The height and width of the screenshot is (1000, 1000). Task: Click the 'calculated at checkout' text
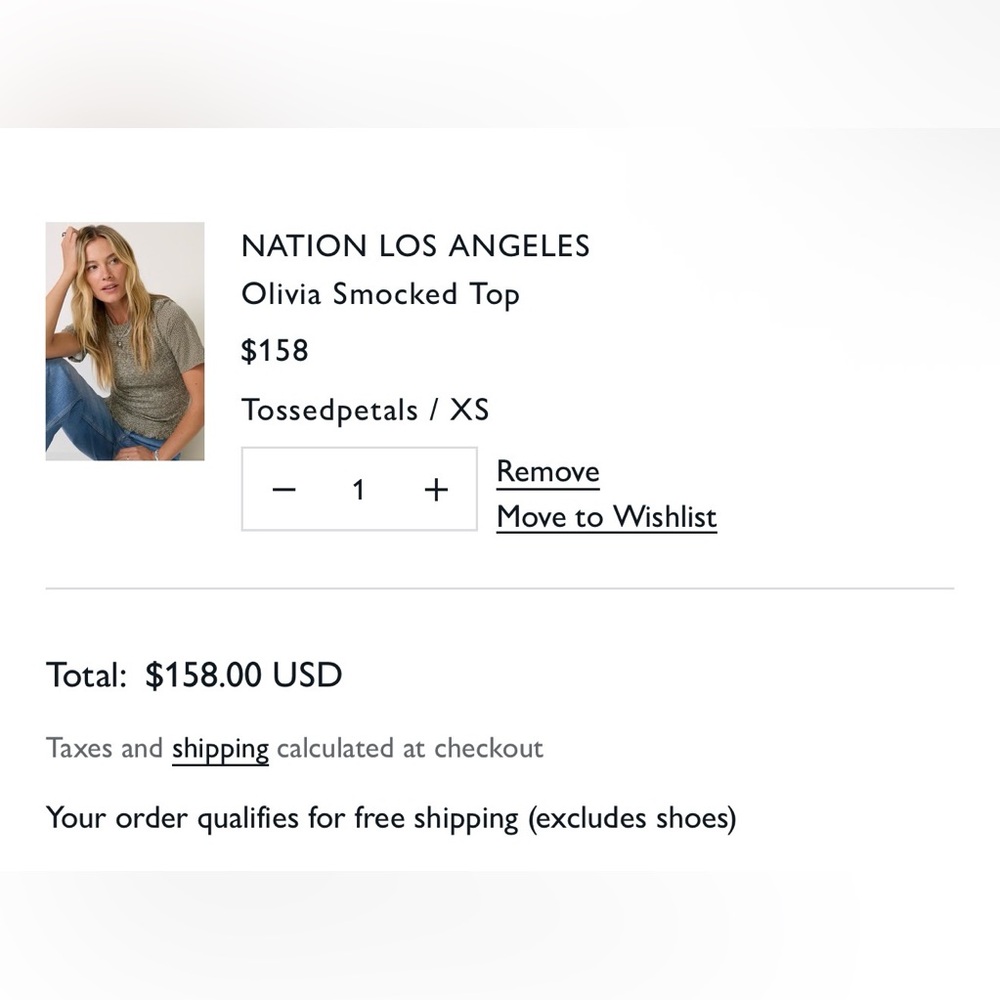pyautogui.click(x=410, y=748)
